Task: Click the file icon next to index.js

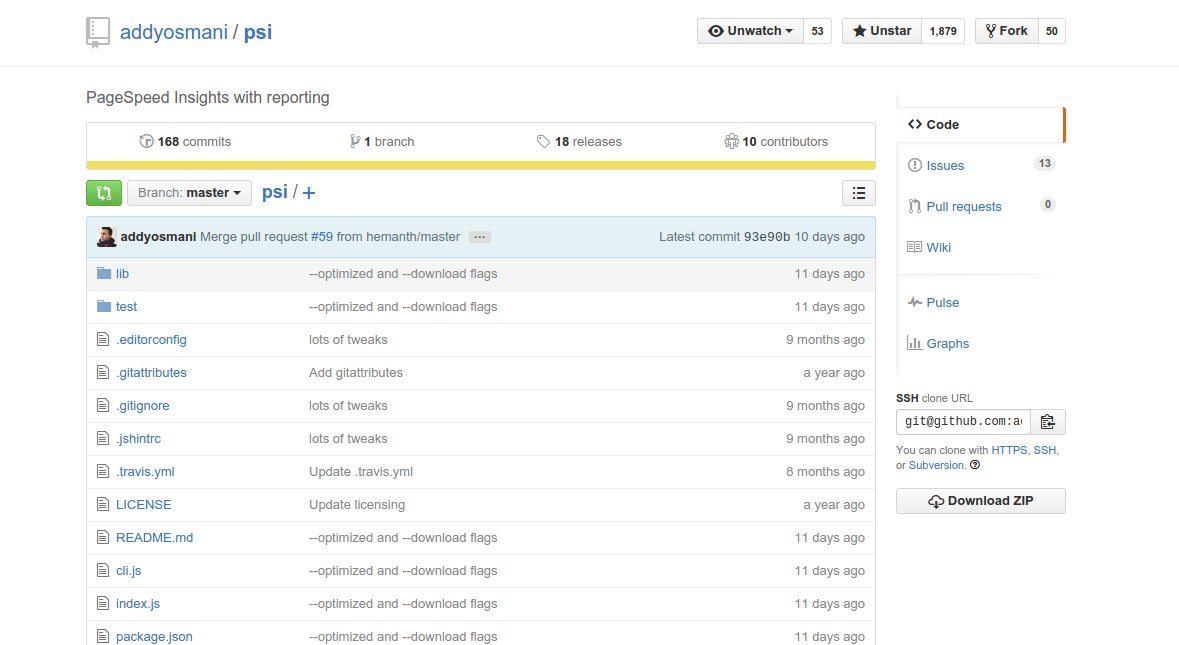Action: 103,604
